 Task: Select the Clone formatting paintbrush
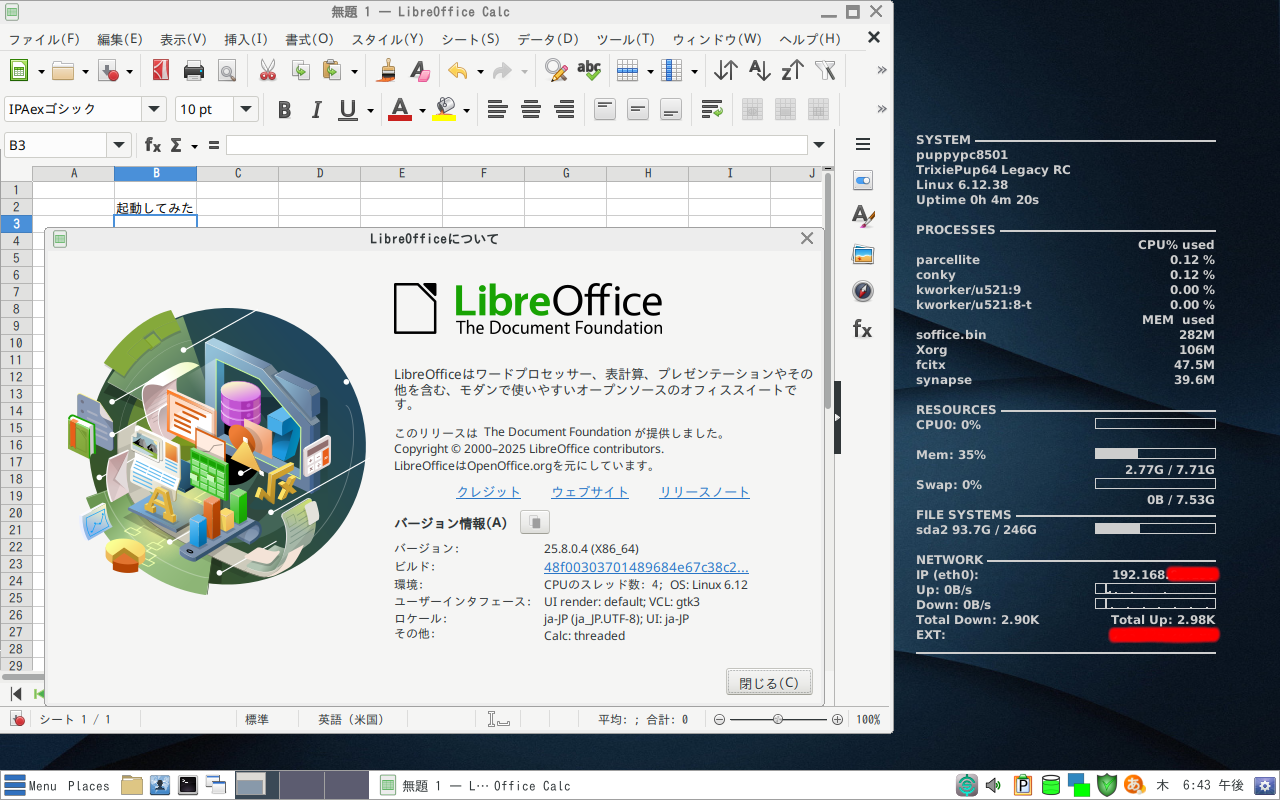(387, 70)
